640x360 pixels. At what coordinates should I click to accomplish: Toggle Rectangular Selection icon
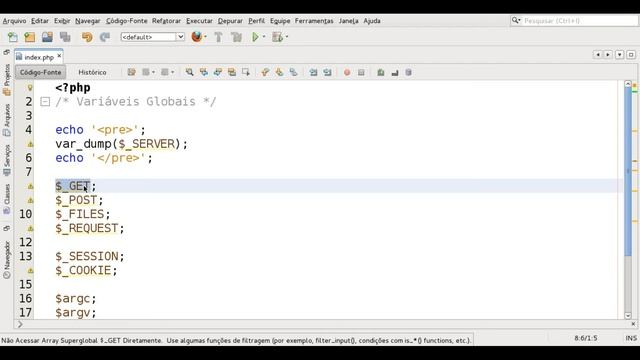coord(246,72)
